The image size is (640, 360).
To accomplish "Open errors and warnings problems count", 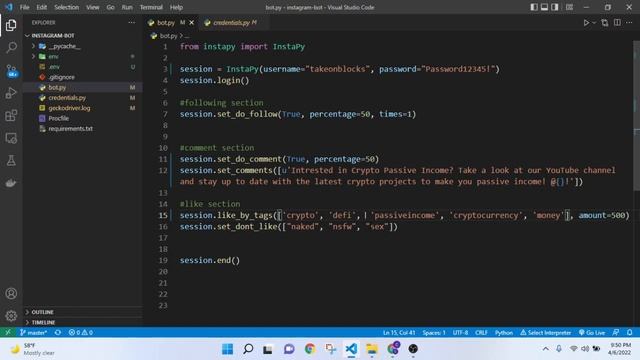I will point(81,333).
